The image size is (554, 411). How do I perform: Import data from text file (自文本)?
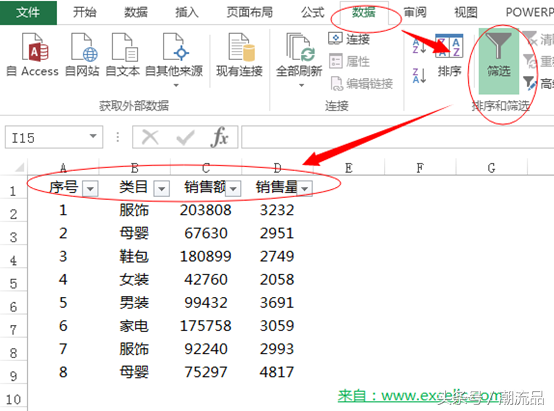123,55
